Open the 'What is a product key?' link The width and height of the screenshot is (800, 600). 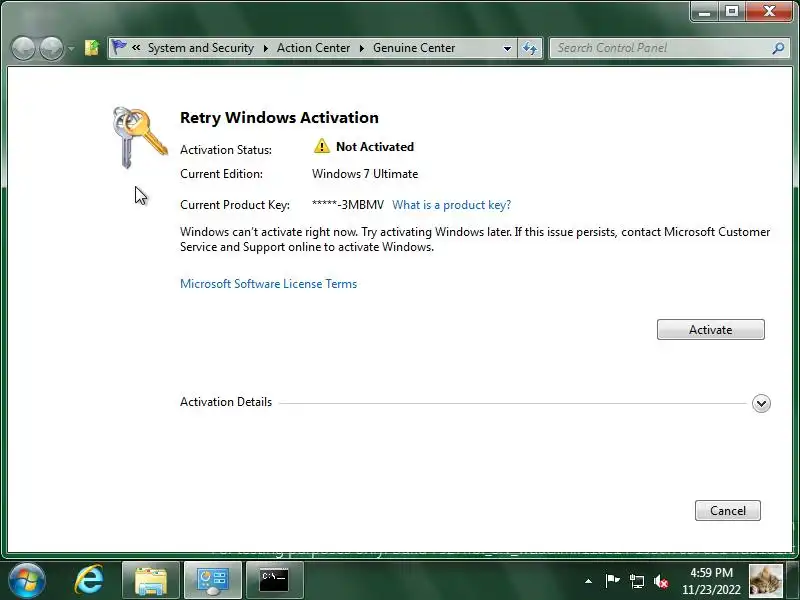[x=452, y=205]
